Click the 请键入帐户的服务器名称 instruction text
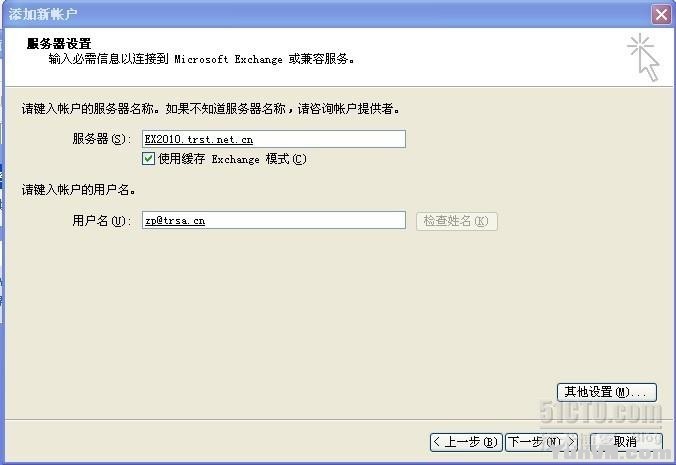Image resolution: width=676 pixels, height=465 pixels. coord(211,109)
